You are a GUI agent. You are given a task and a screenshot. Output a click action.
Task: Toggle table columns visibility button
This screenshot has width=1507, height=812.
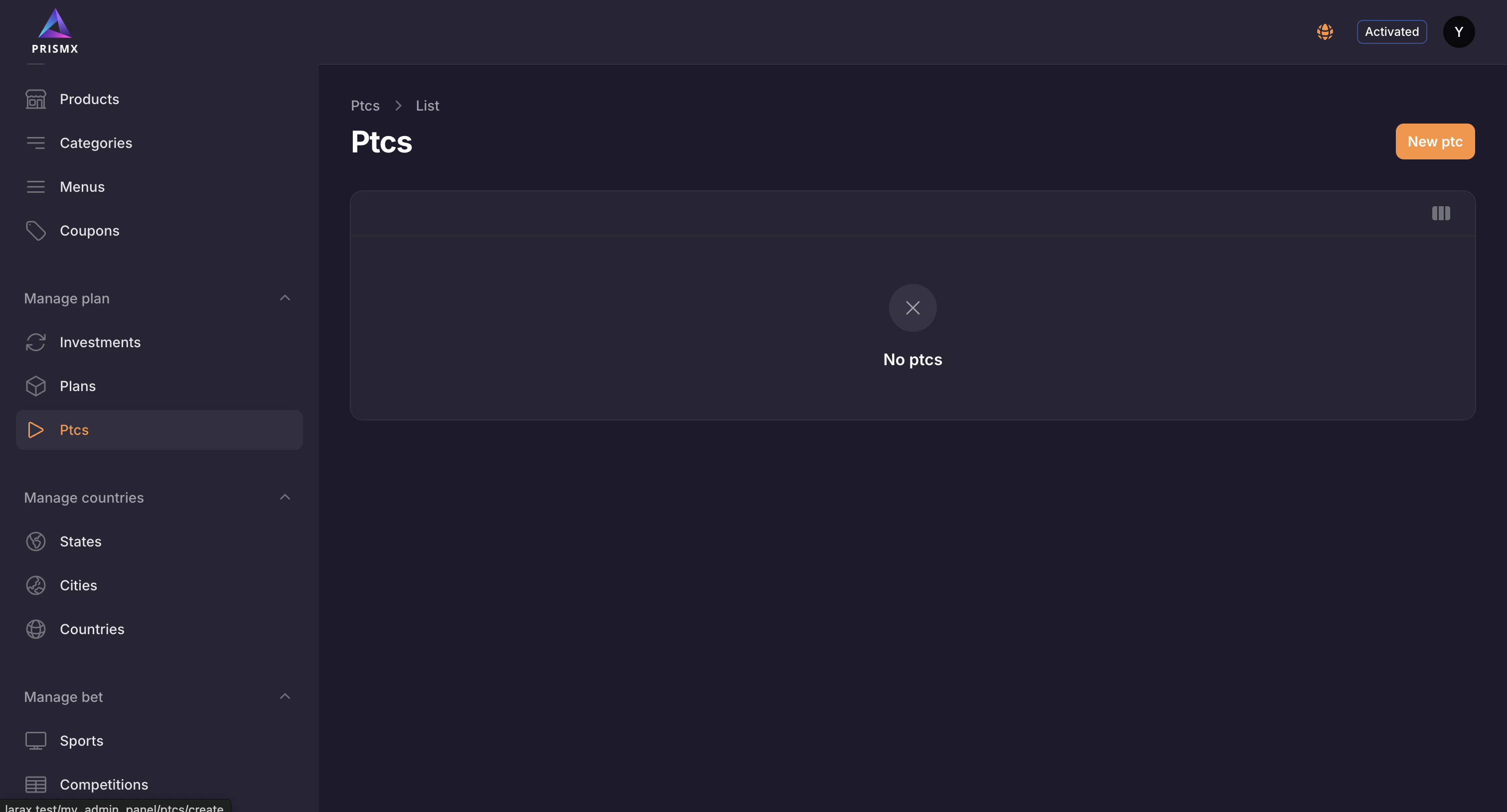(x=1440, y=213)
